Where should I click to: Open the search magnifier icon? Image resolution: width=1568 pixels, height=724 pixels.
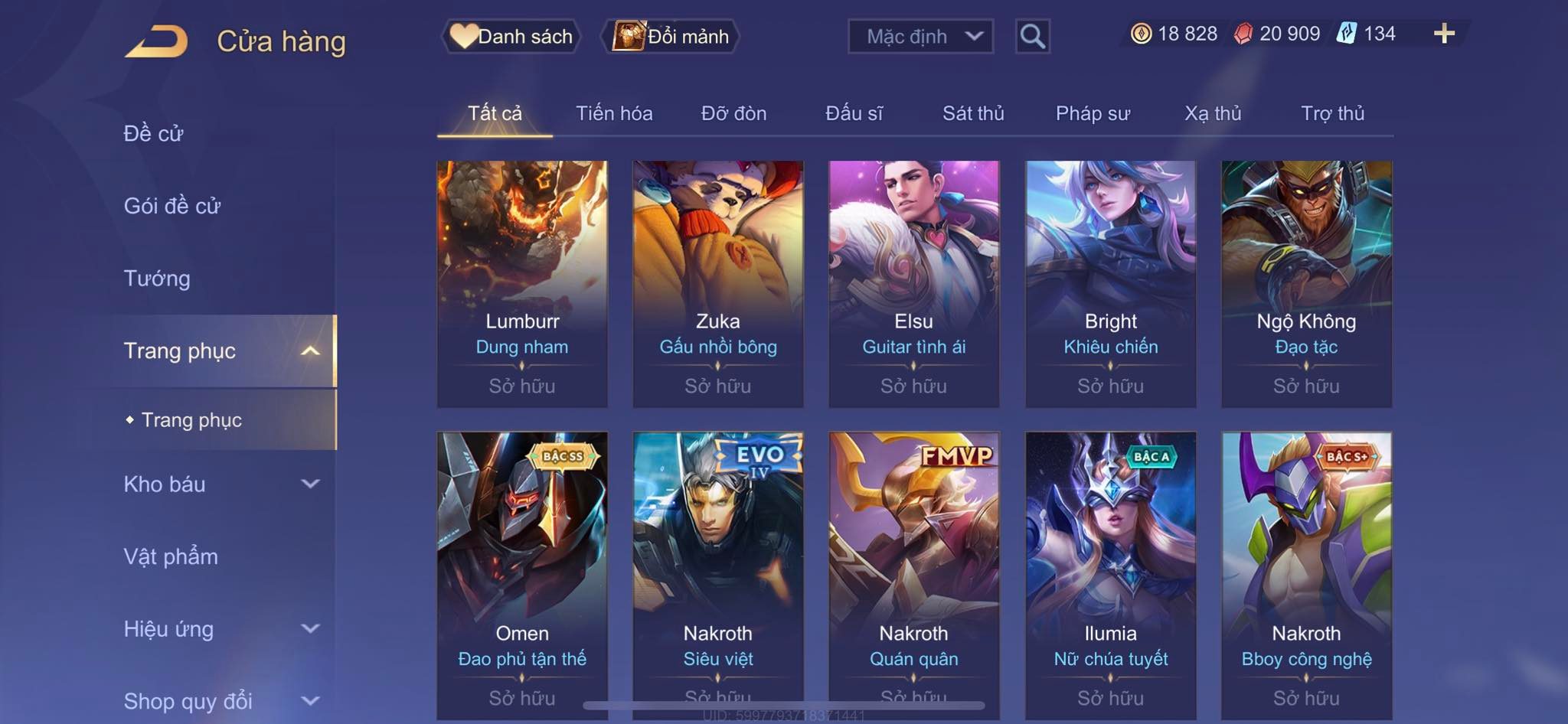coord(1032,36)
